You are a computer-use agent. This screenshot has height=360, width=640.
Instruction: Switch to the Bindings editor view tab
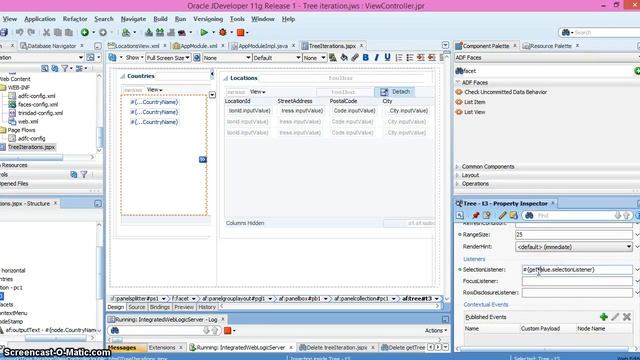click(160, 307)
